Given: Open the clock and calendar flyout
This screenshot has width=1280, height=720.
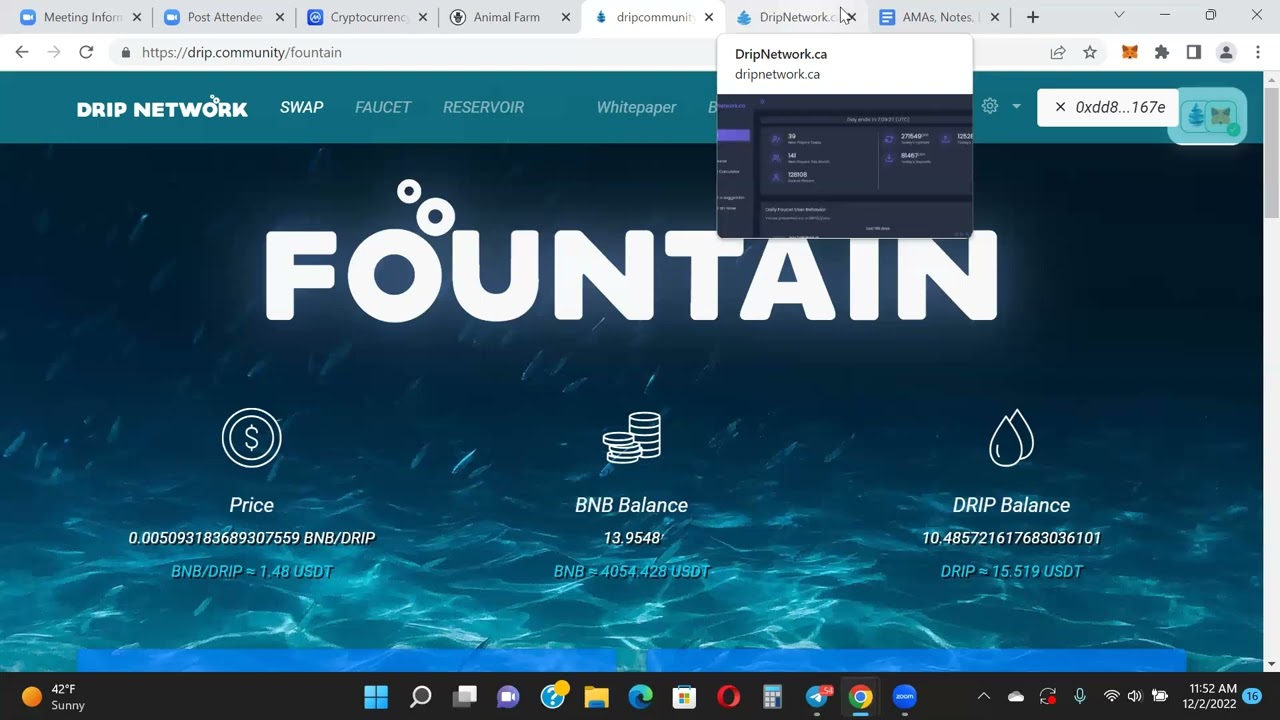Looking at the screenshot, I should click(x=1211, y=697).
